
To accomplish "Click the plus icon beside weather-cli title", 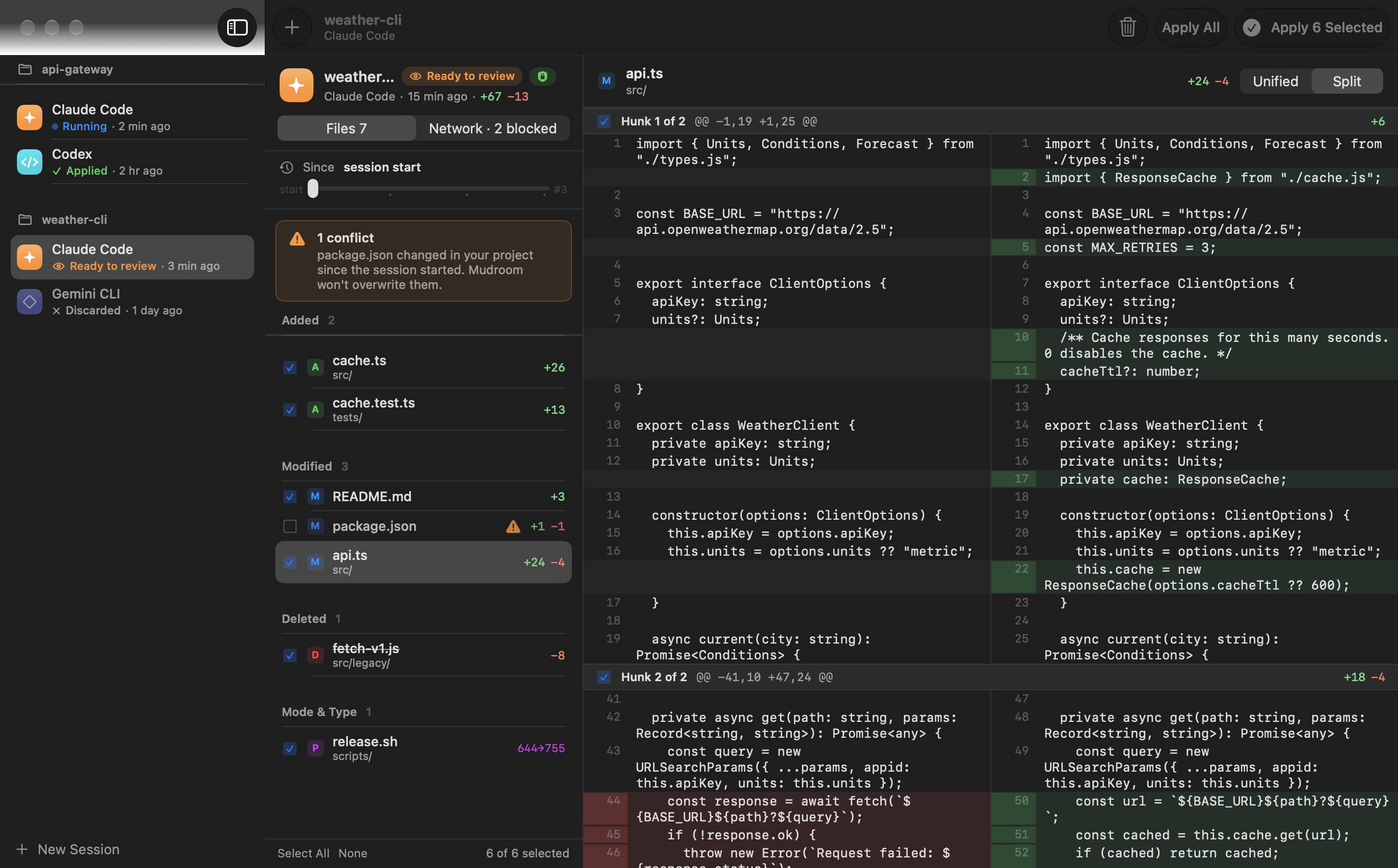I will [292, 28].
